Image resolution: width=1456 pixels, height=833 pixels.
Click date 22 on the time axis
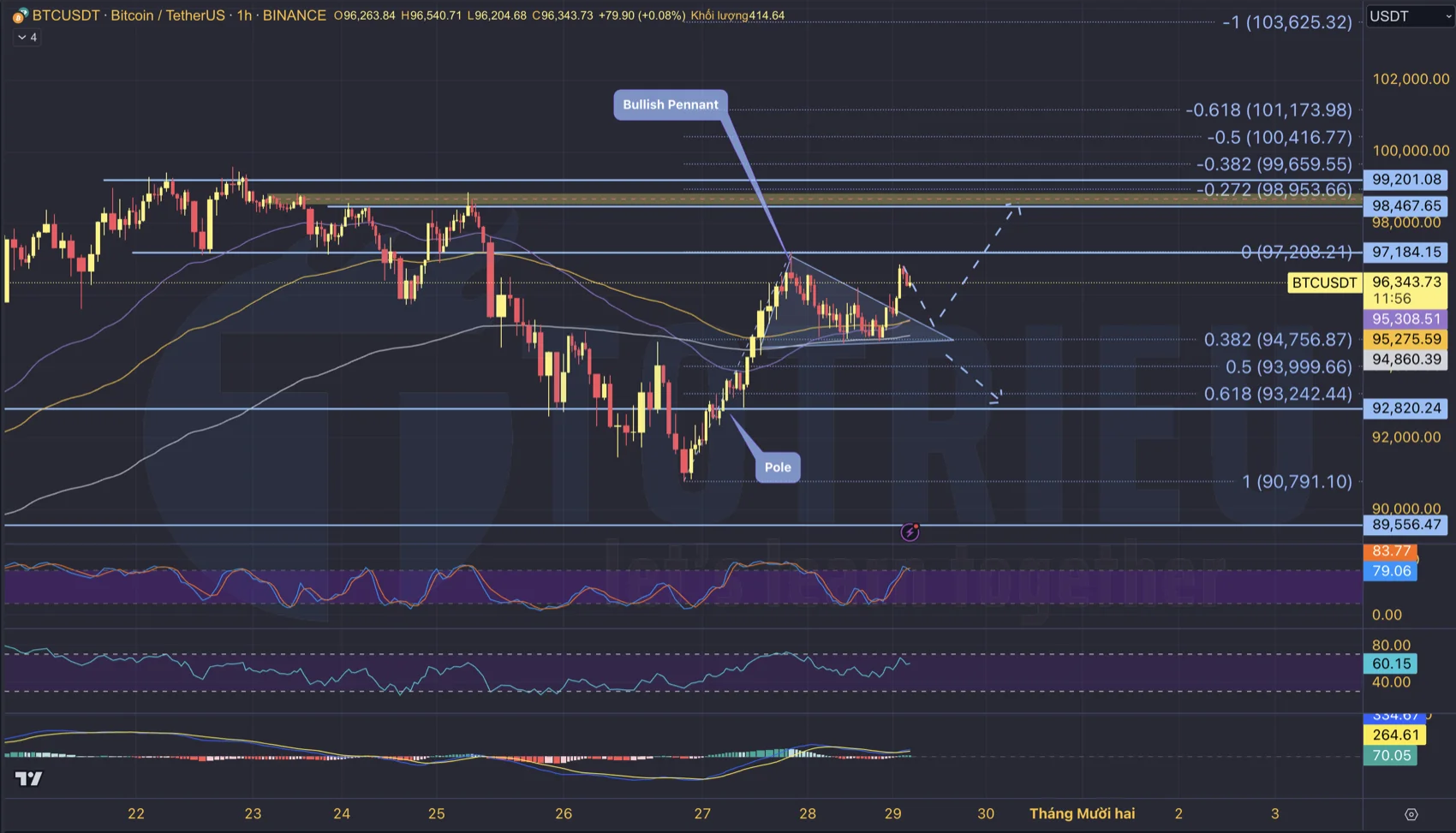pyautogui.click(x=136, y=813)
